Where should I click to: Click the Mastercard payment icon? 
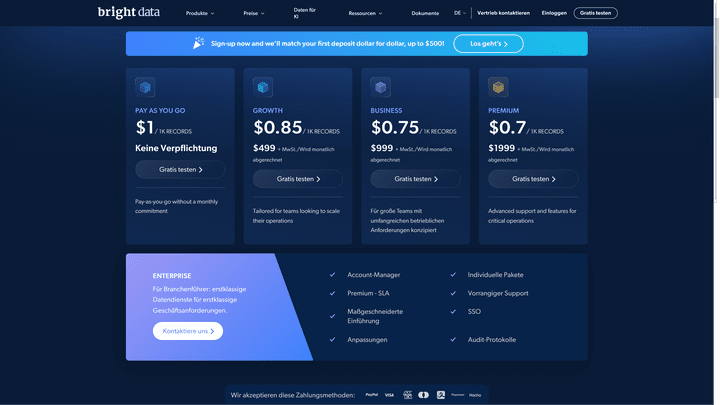coord(423,395)
